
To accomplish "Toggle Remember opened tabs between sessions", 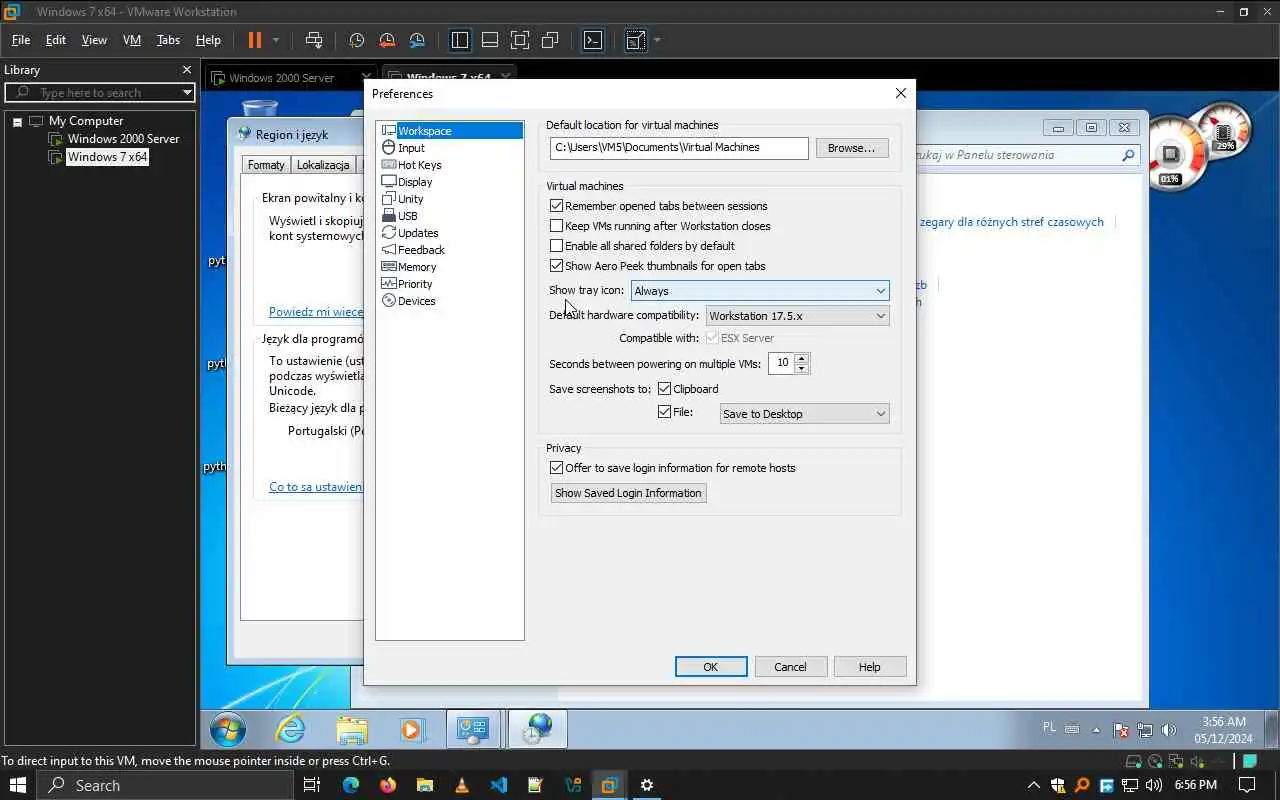I will [x=557, y=206].
